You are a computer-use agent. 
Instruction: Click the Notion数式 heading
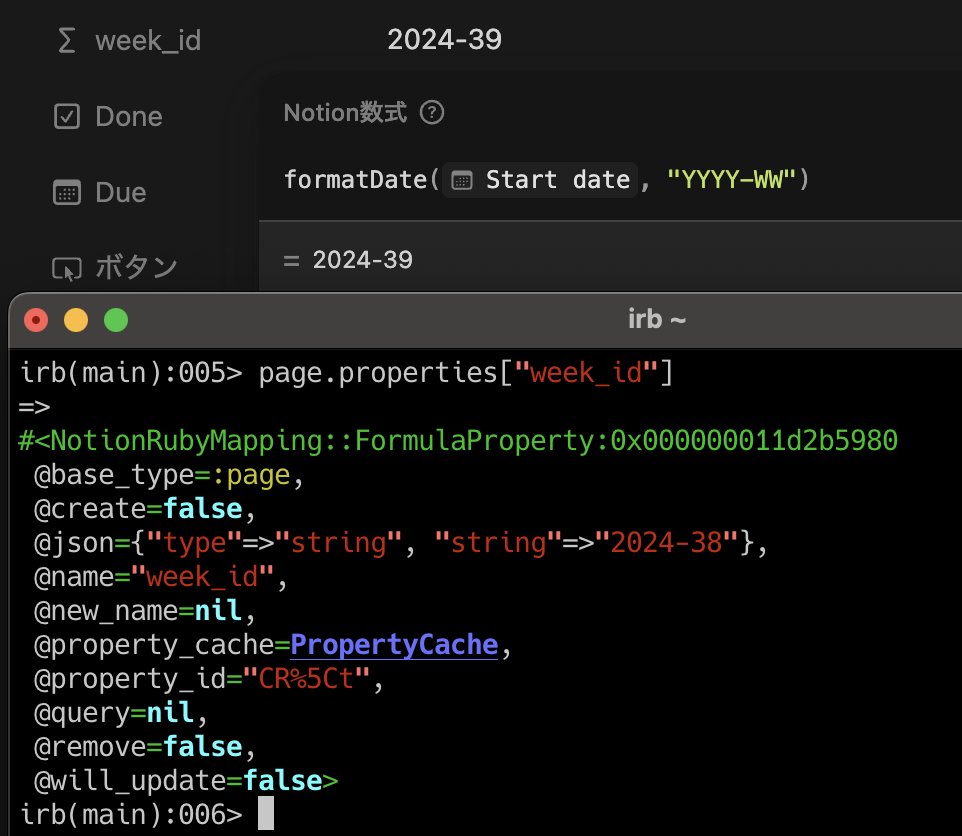point(345,112)
